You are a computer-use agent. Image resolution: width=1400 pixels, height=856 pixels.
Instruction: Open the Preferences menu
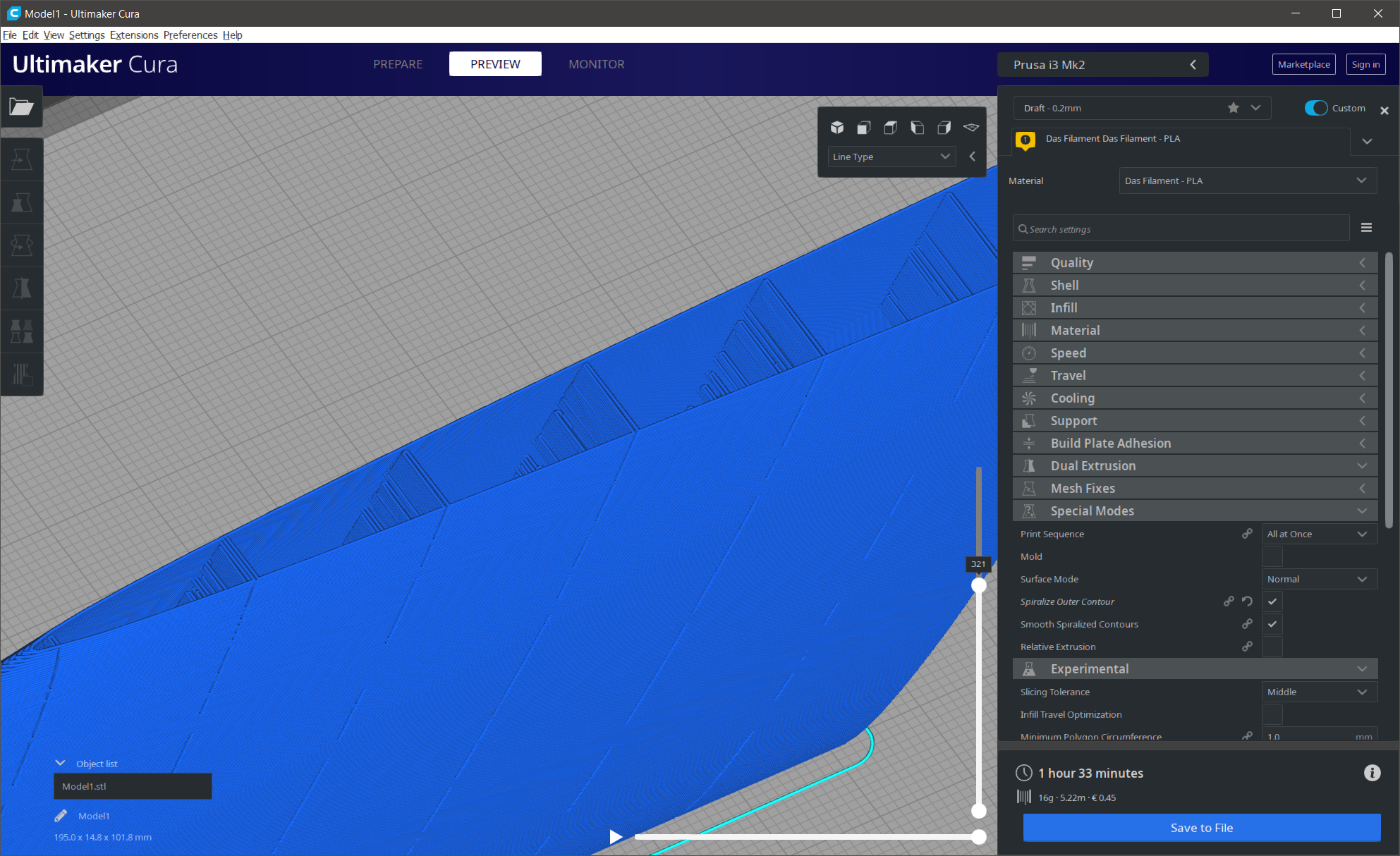(190, 35)
